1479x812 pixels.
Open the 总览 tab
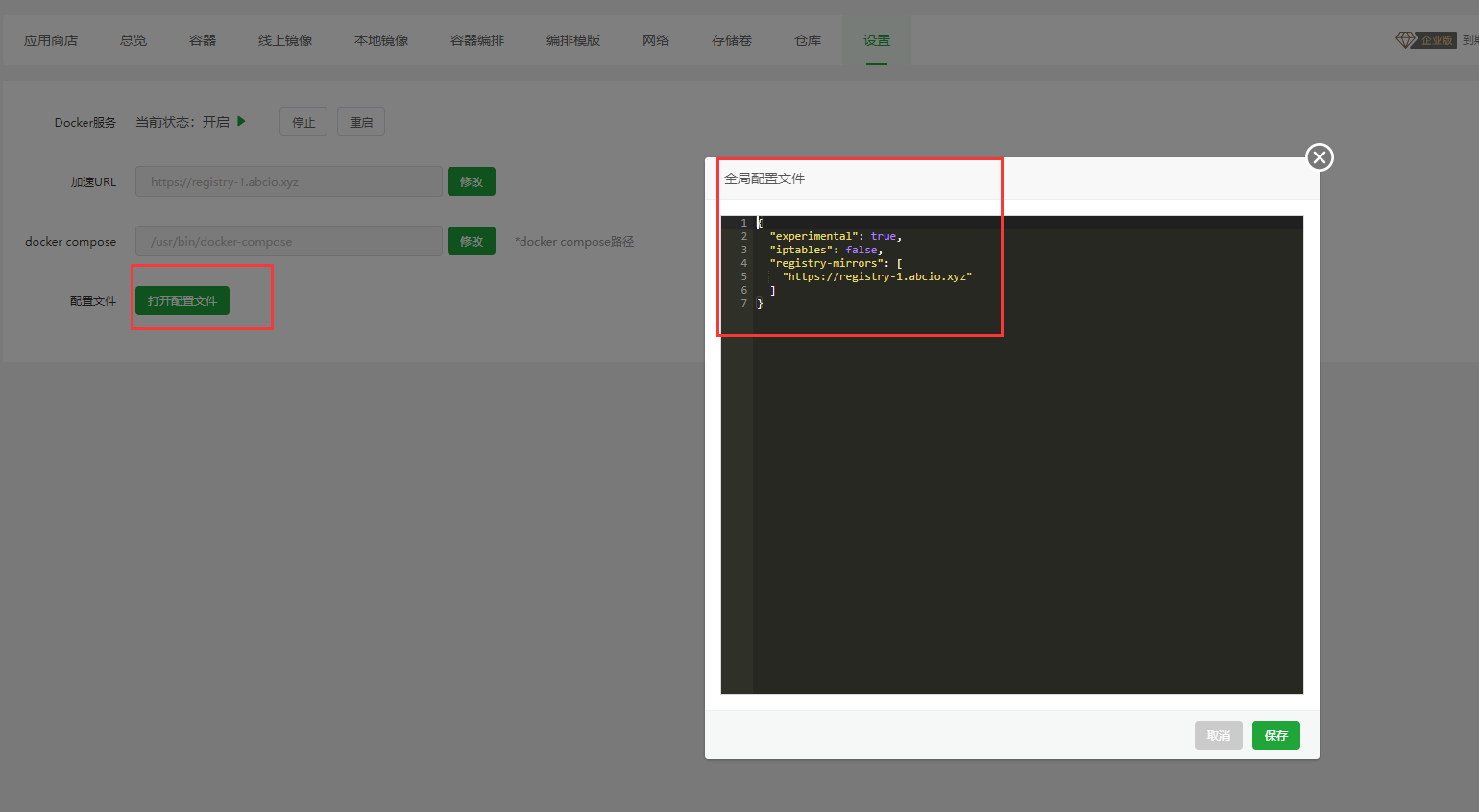tap(133, 40)
